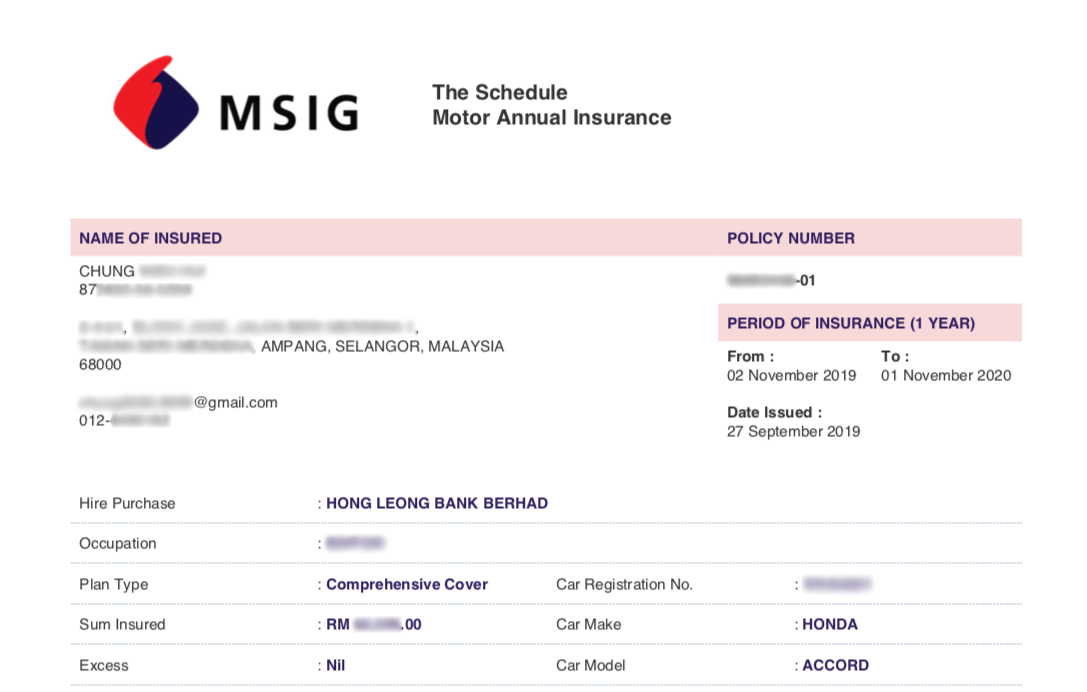This screenshot has width=1087, height=692.
Task: Click the ACCORD car model value
Action: [835, 665]
